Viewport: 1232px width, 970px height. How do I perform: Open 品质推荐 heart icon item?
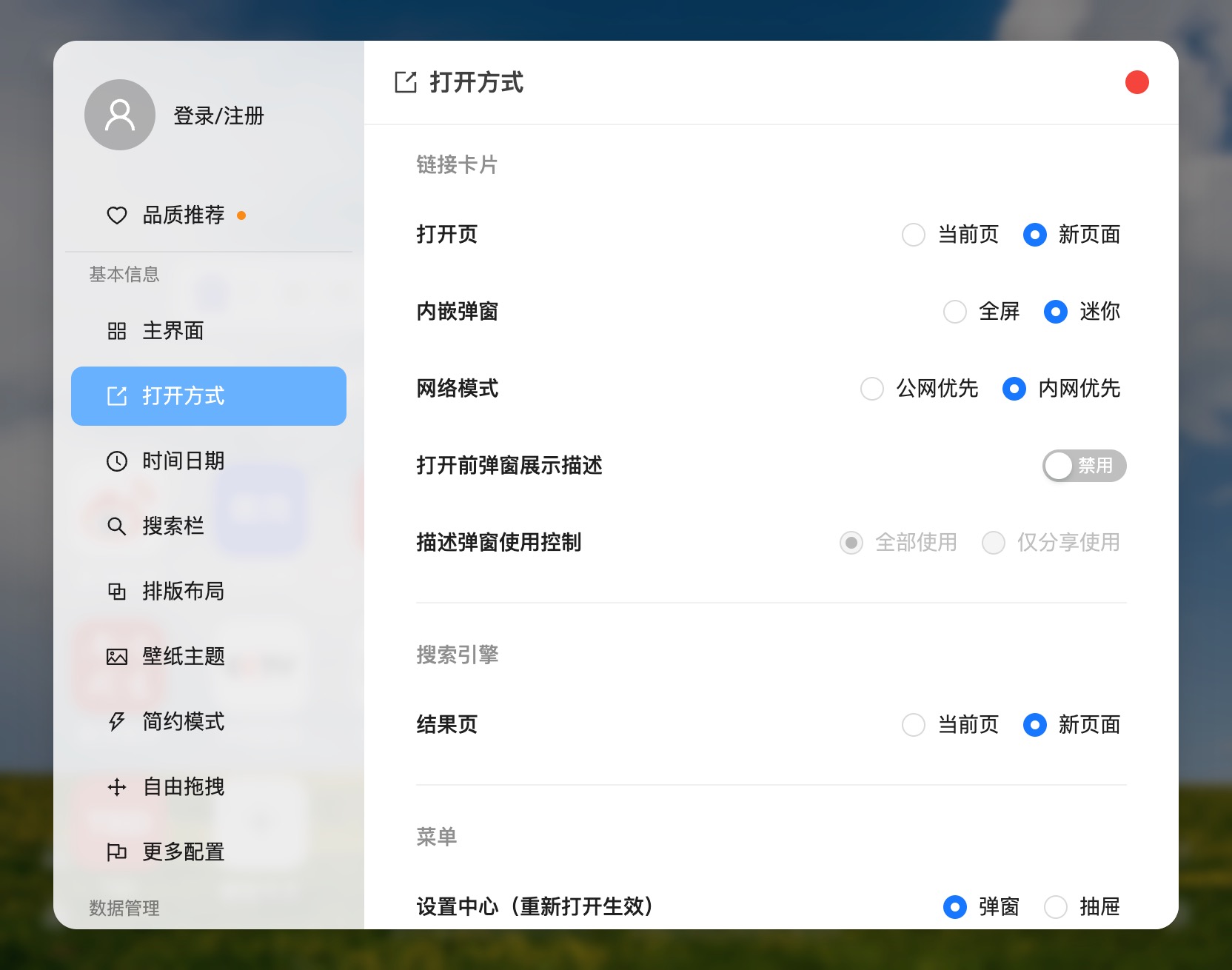click(x=117, y=215)
